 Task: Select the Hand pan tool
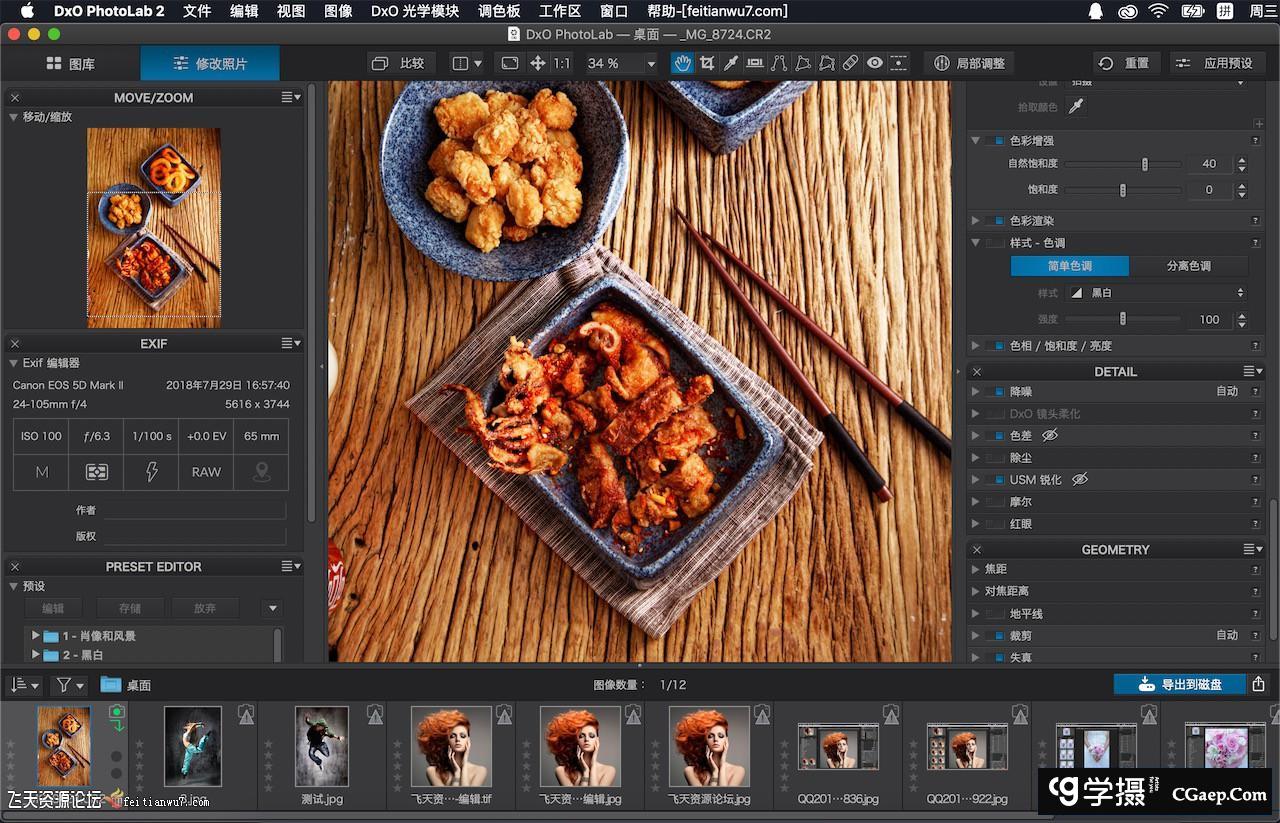coord(682,63)
